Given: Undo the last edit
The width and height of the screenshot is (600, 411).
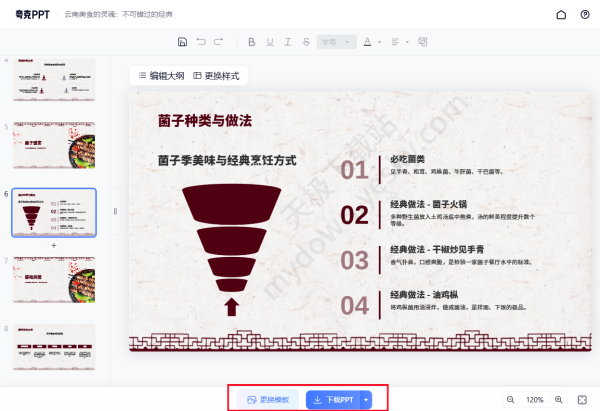Looking at the screenshot, I should pos(200,42).
